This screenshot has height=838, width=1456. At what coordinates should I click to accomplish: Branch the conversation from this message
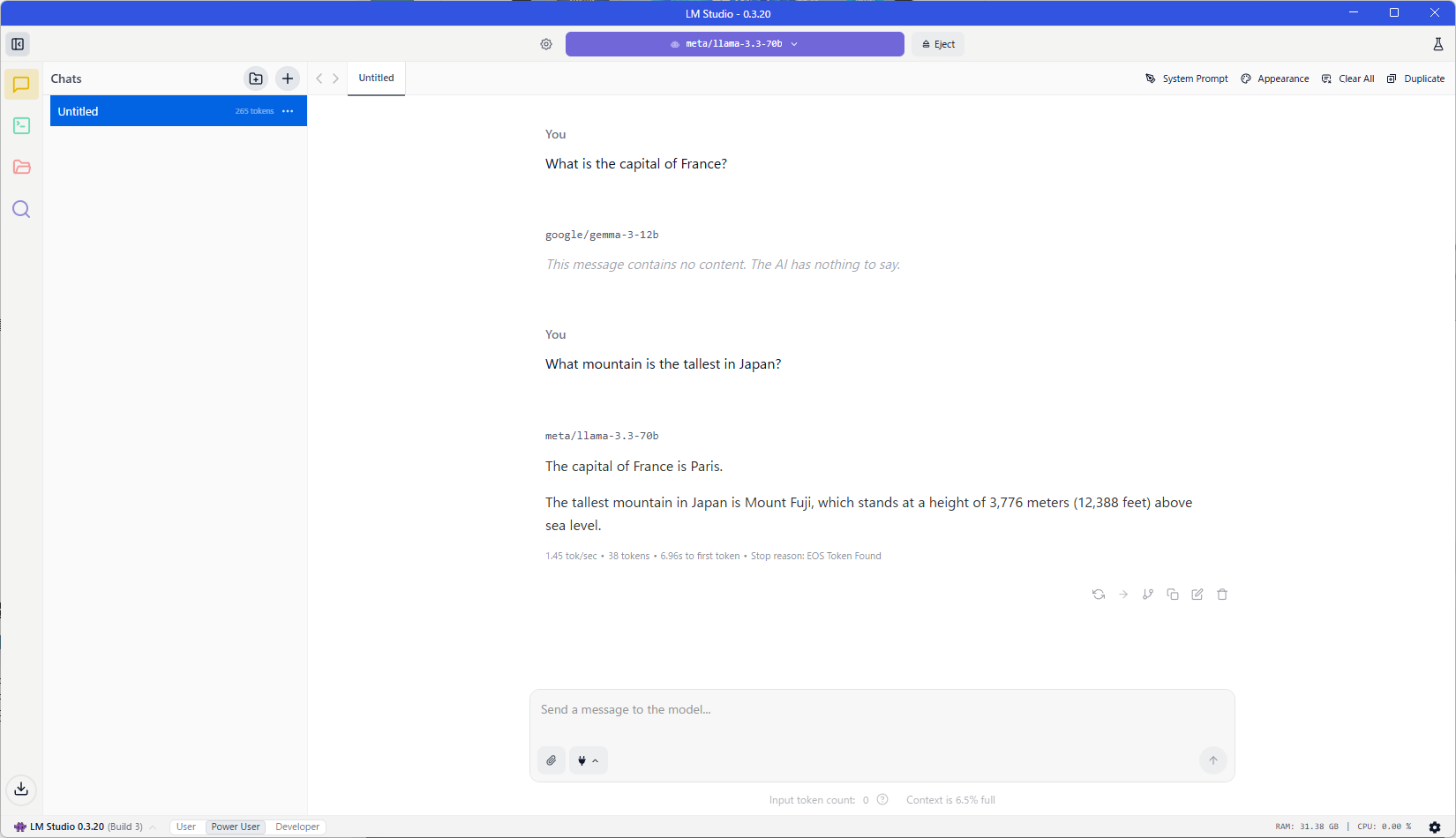click(x=1148, y=595)
